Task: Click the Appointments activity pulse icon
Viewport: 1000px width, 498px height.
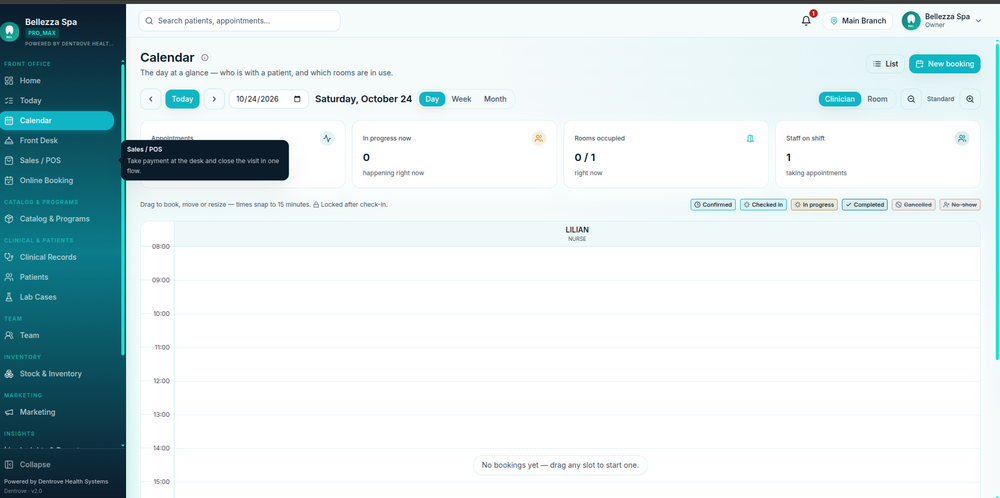Action: pyautogui.click(x=327, y=138)
